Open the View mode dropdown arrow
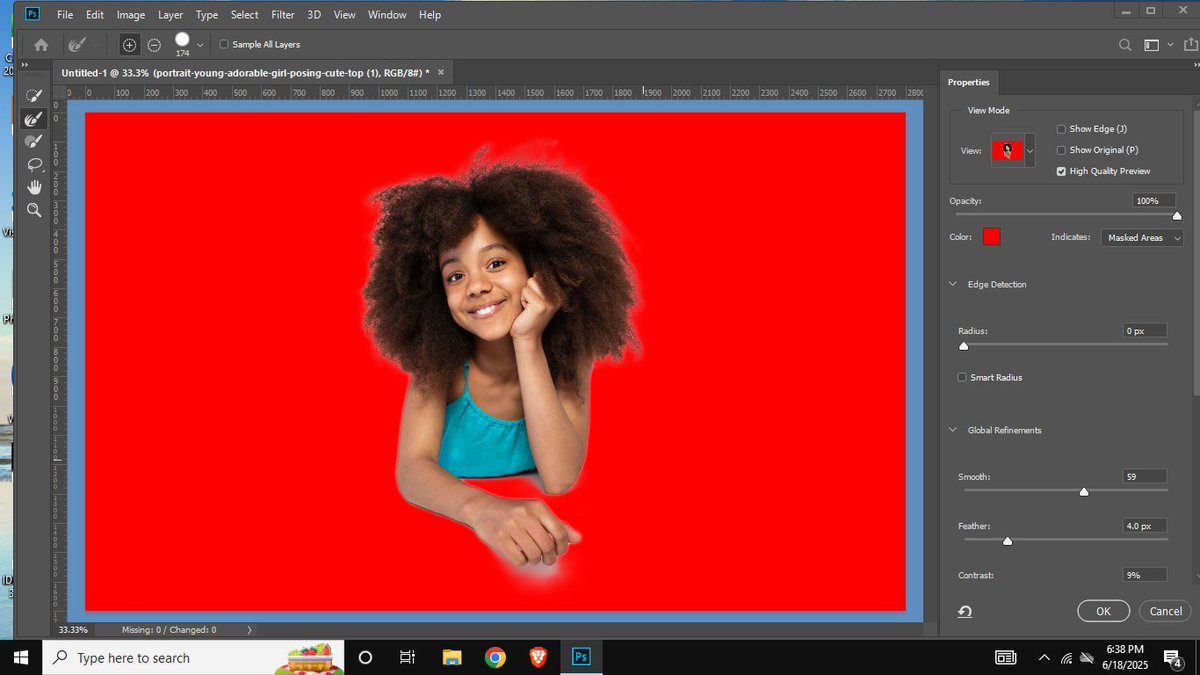Viewport: 1200px width, 675px height. pos(1030,150)
